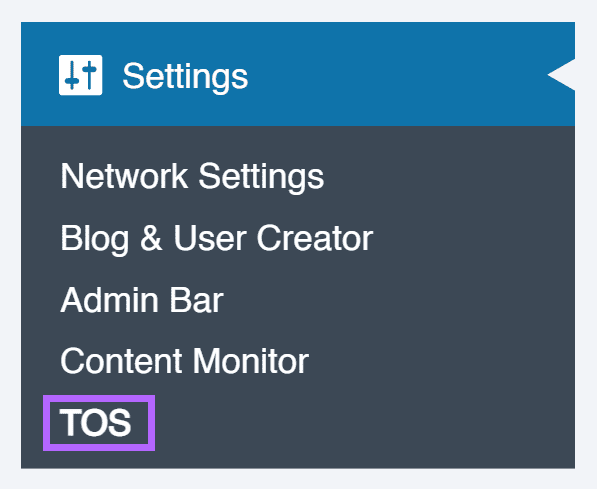Click the Settings sliders icon
The width and height of the screenshot is (597, 489).
(x=80, y=75)
